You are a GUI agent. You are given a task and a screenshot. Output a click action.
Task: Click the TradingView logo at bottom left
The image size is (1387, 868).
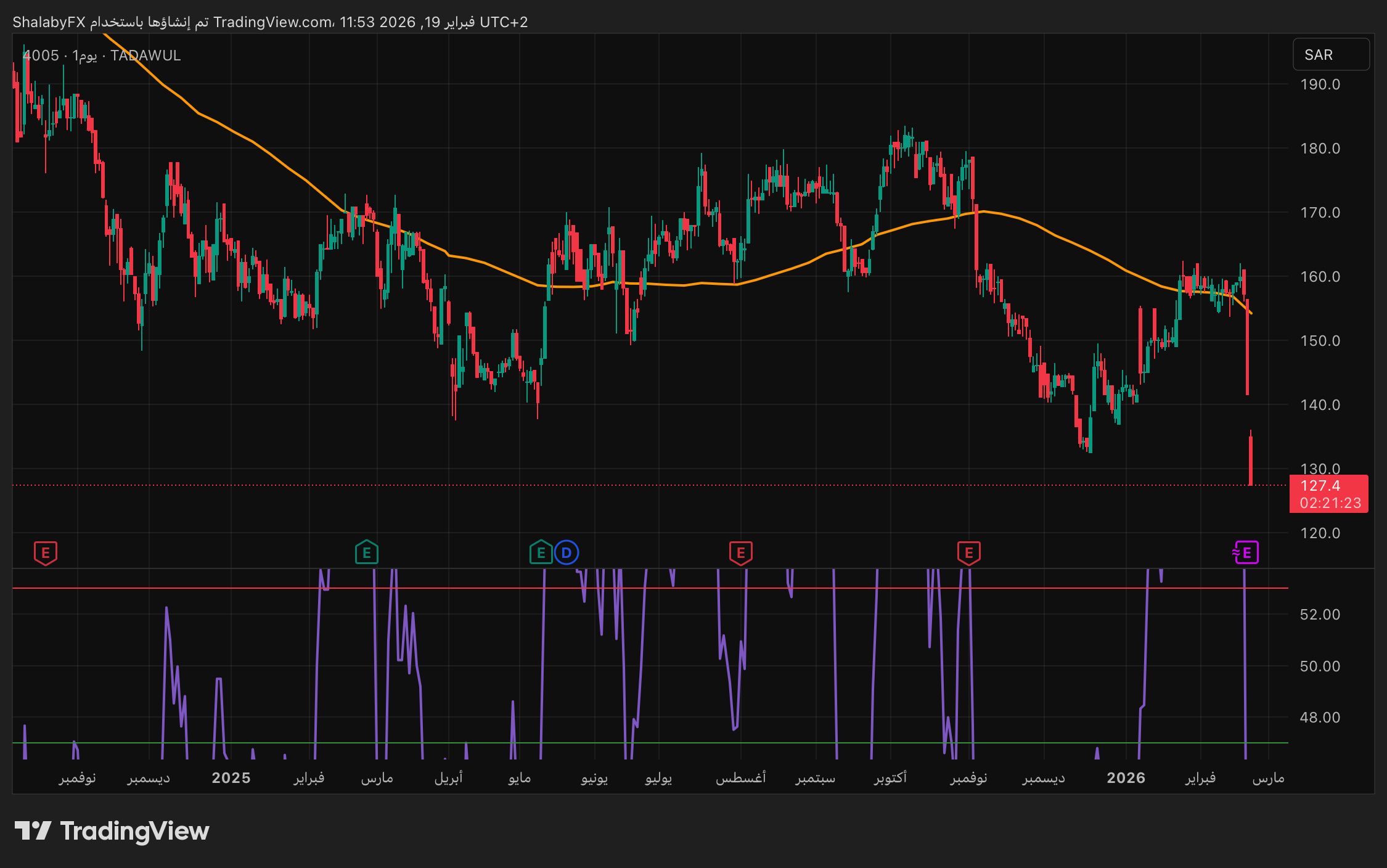(x=112, y=831)
